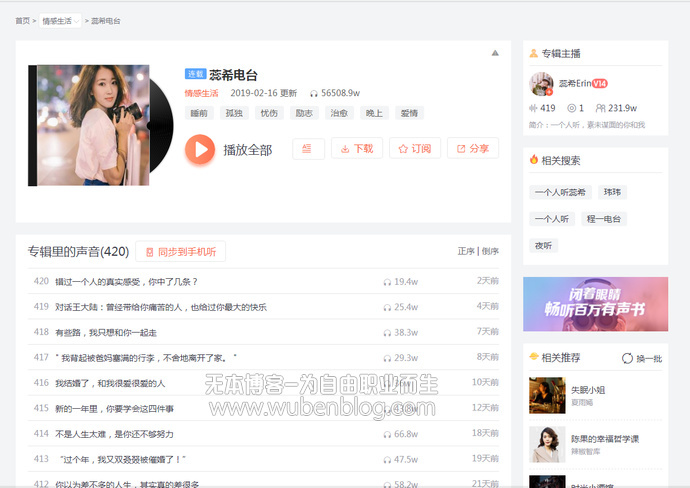Select the 励志 tag
This screenshot has width=690, height=488.
coord(304,113)
